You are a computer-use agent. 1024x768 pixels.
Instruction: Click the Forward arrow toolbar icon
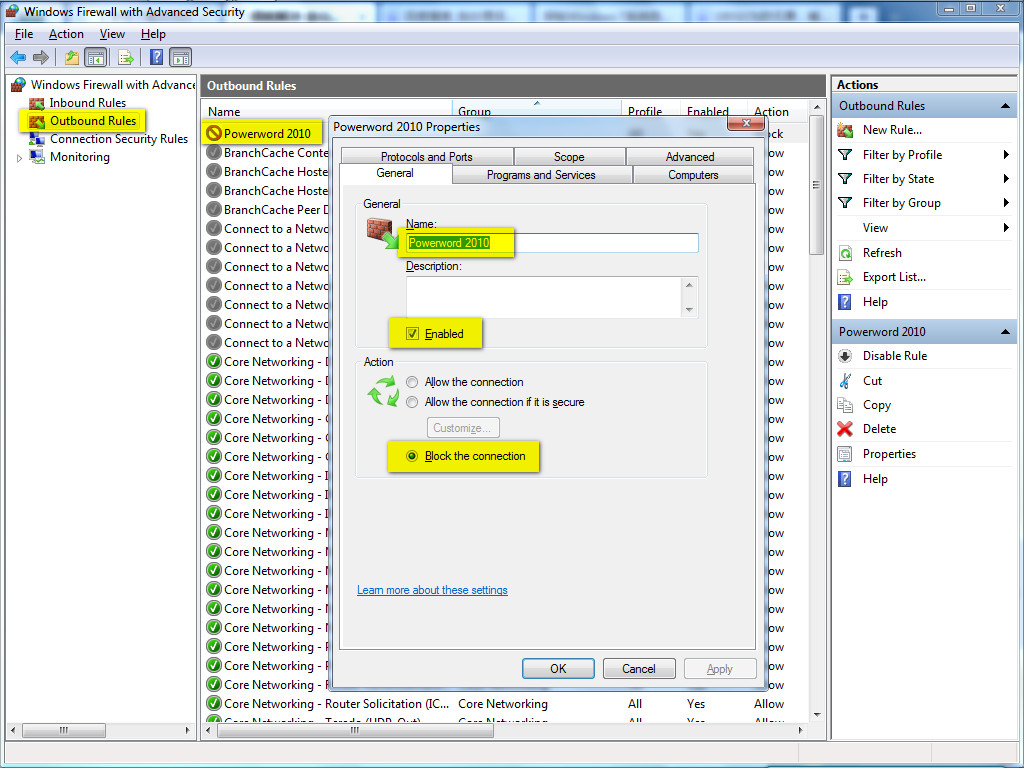click(x=41, y=57)
